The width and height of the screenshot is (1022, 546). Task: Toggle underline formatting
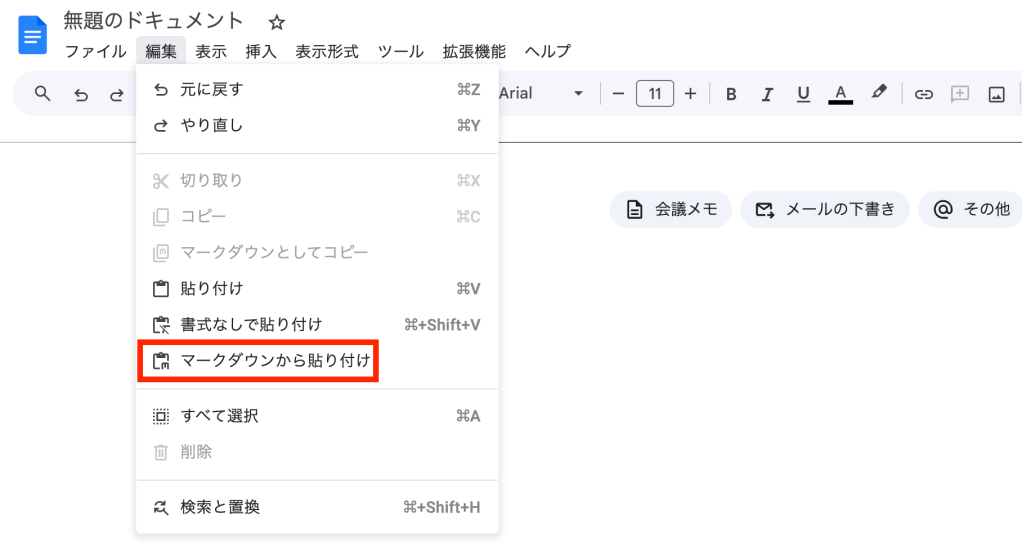pyautogui.click(x=803, y=94)
